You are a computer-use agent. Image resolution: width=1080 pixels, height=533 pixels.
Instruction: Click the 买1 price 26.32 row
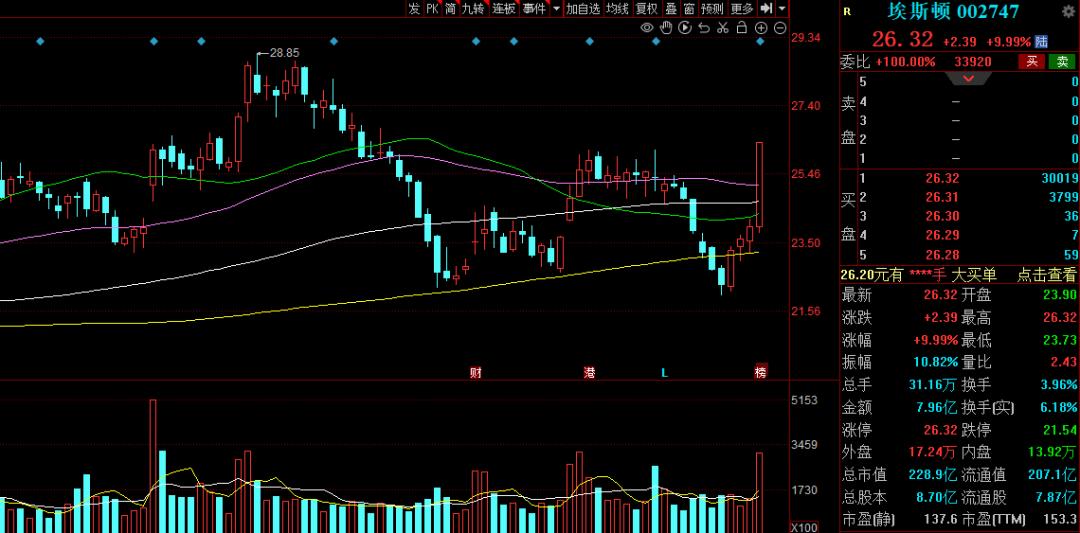[x=942, y=178]
